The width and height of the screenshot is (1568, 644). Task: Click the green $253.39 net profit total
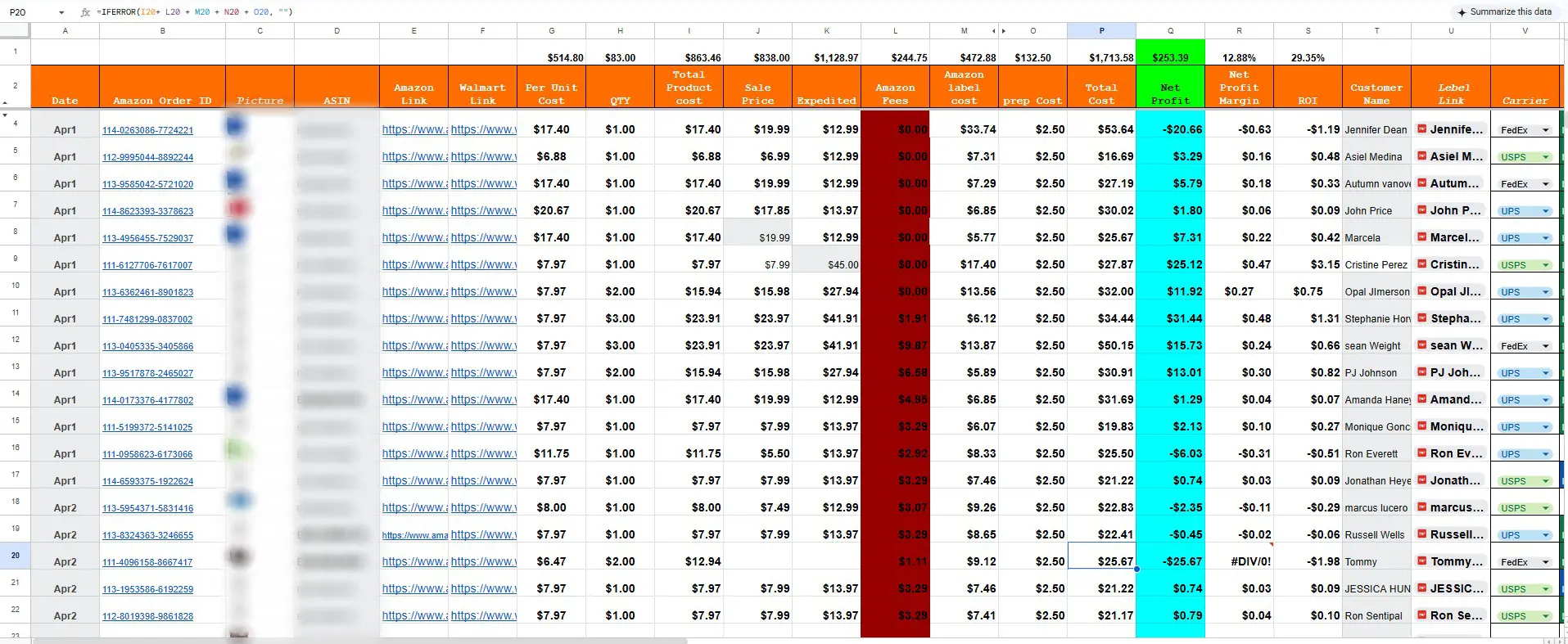tap(1170, 52)
